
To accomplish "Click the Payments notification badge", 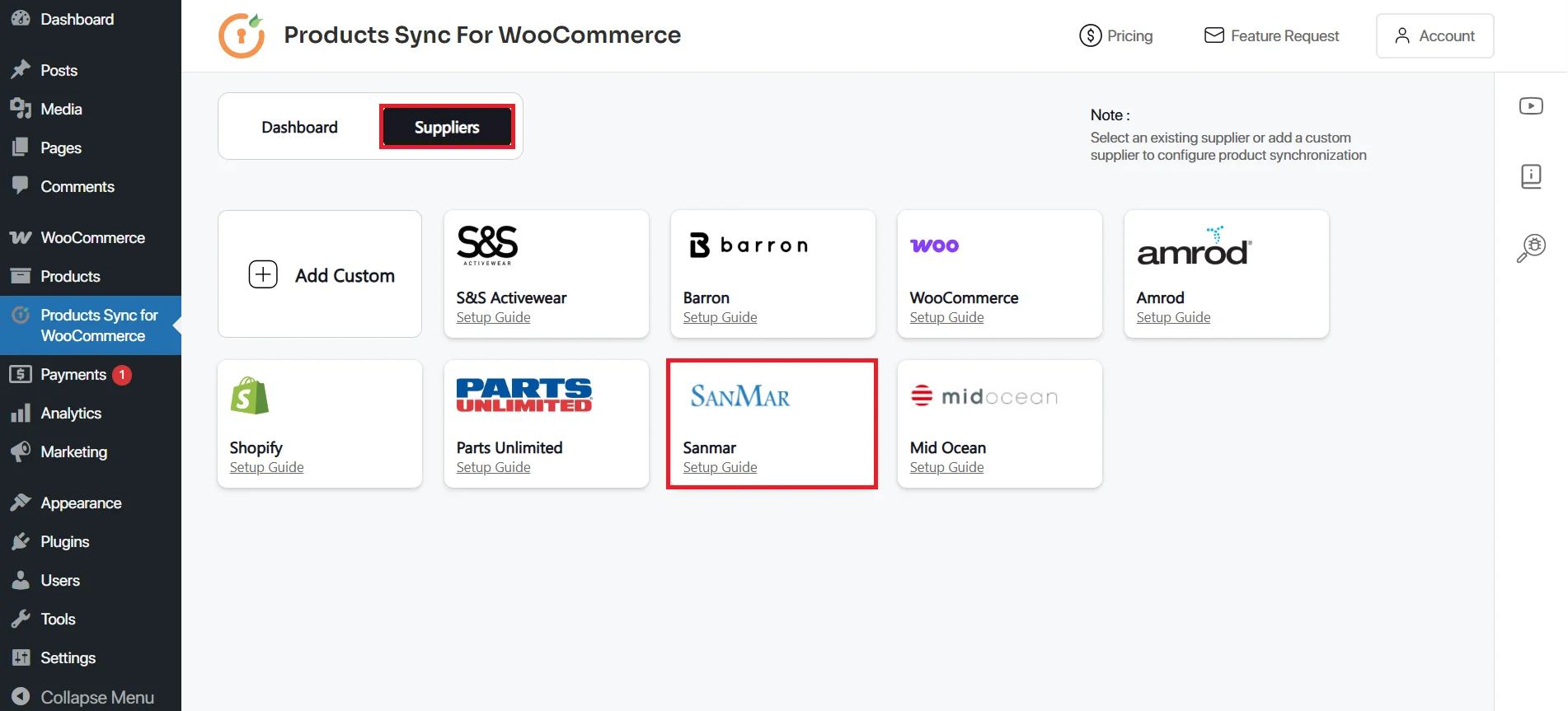I will (121, 374).
